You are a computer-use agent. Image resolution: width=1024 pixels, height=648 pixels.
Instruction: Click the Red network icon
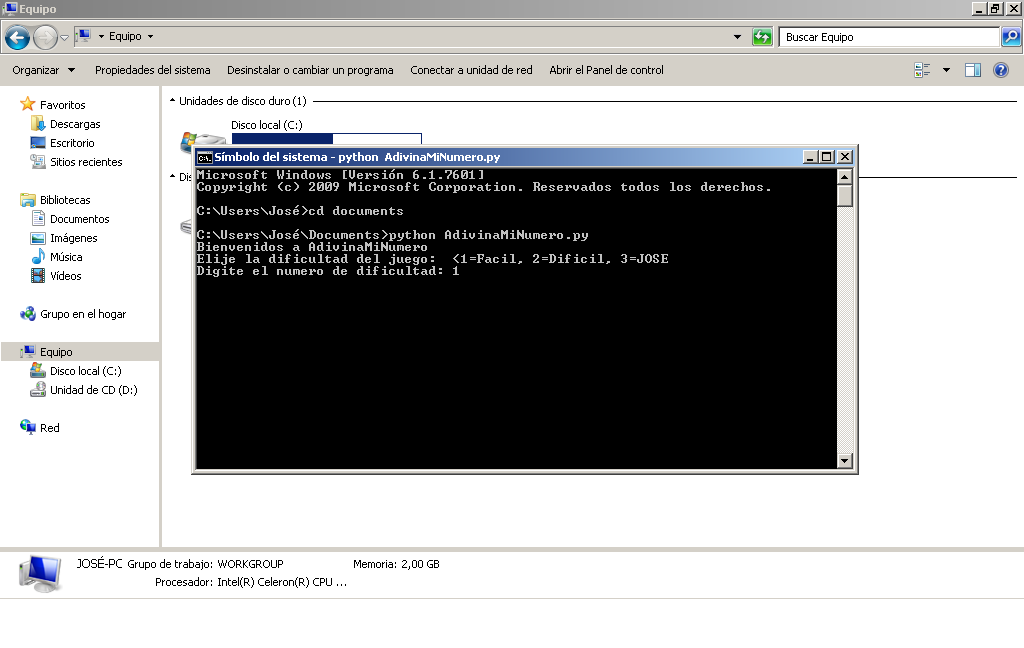[27, 427]
